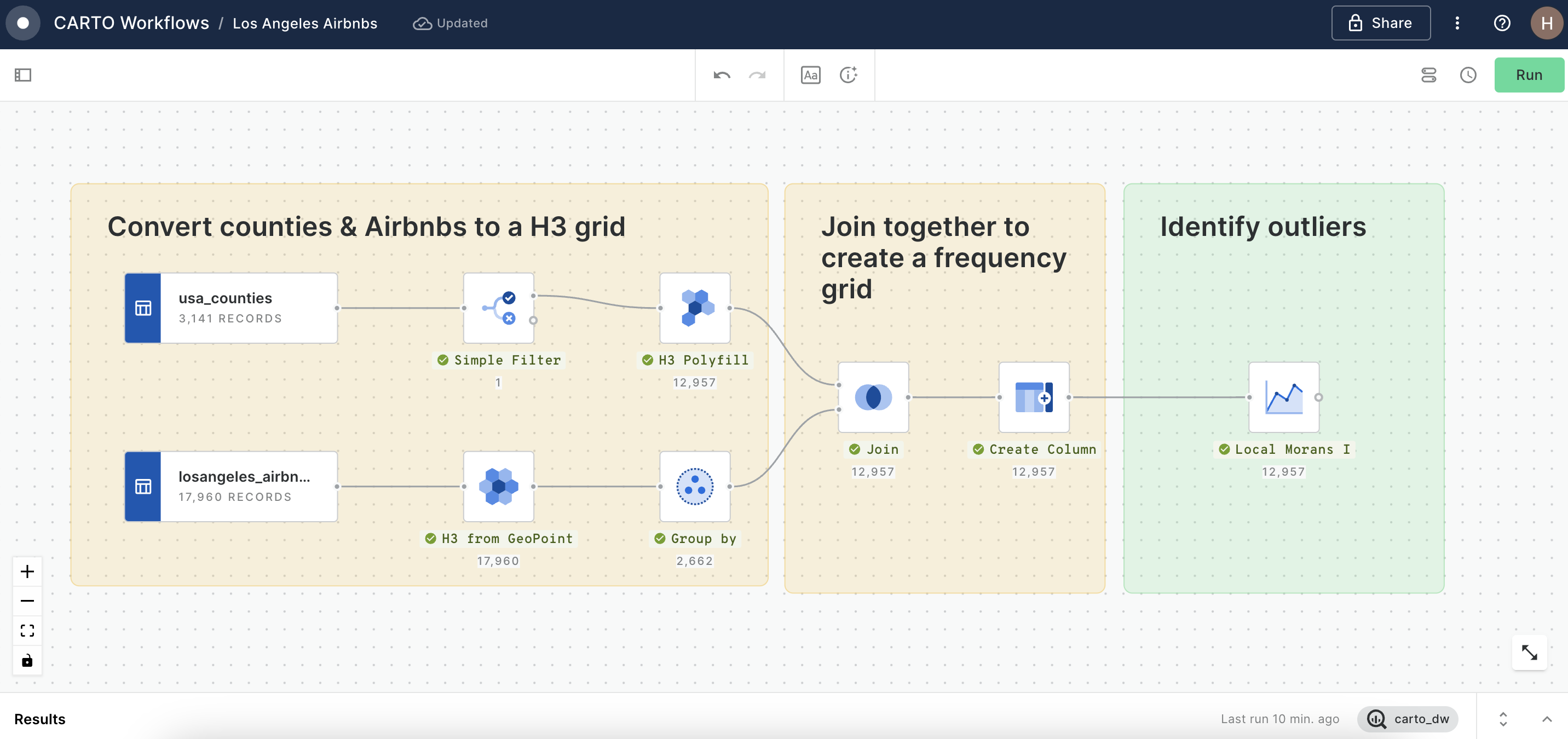This screenshot has width=1568, height=739.
Task: Open workflow version history via clock icon
Action: click(1468, 75)
